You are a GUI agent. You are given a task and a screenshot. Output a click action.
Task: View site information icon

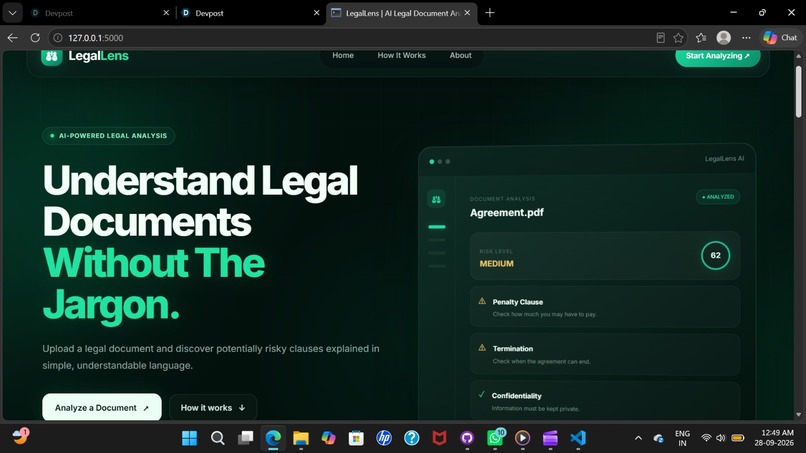pos(58,38)
